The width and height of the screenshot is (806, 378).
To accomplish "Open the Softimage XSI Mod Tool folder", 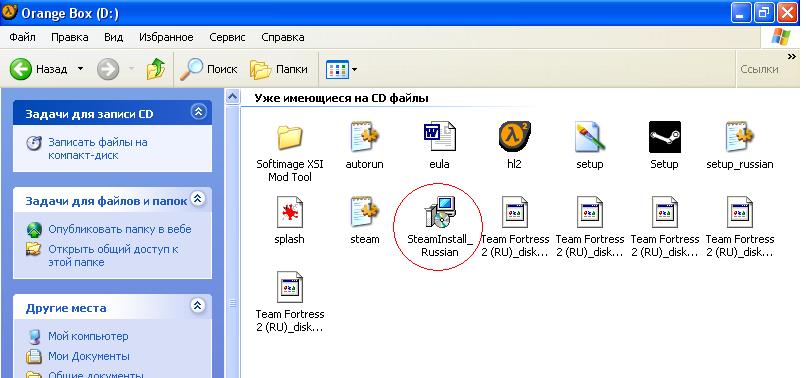I will [x=289, y=137].
